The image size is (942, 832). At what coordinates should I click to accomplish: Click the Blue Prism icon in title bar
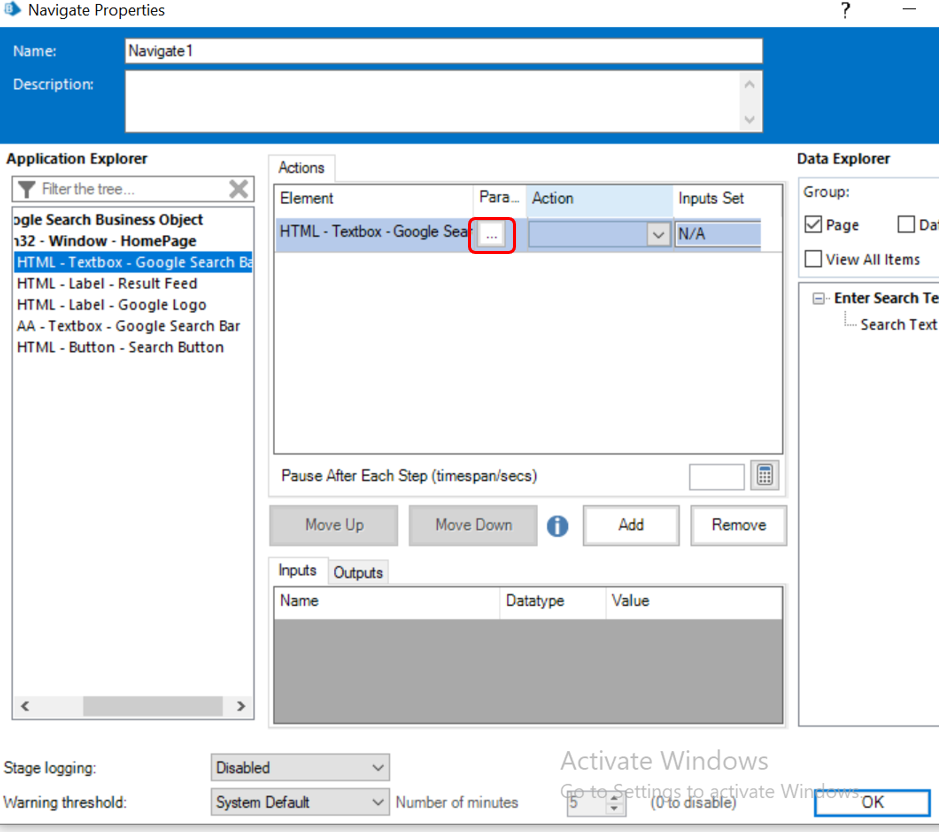click(x=12, y=9)
